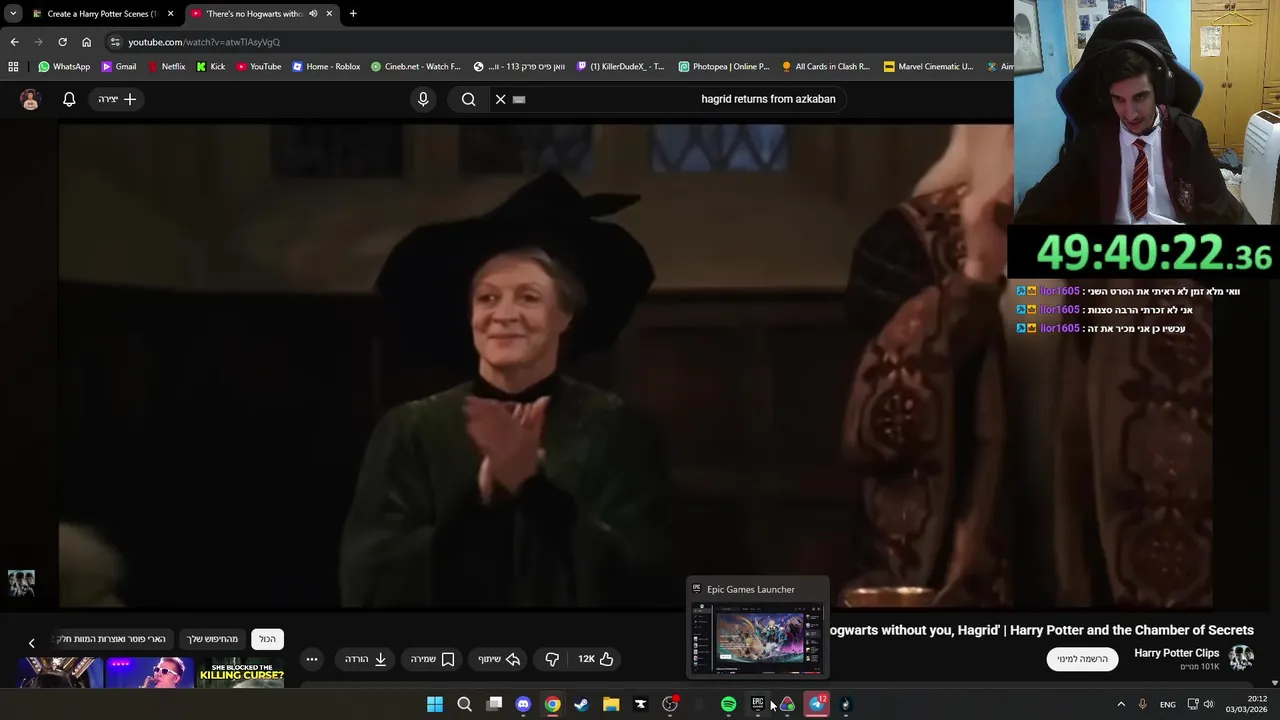The image size is (1280, 720).
Task: Open the Gmail bookmark
Action: coord(118,67)
